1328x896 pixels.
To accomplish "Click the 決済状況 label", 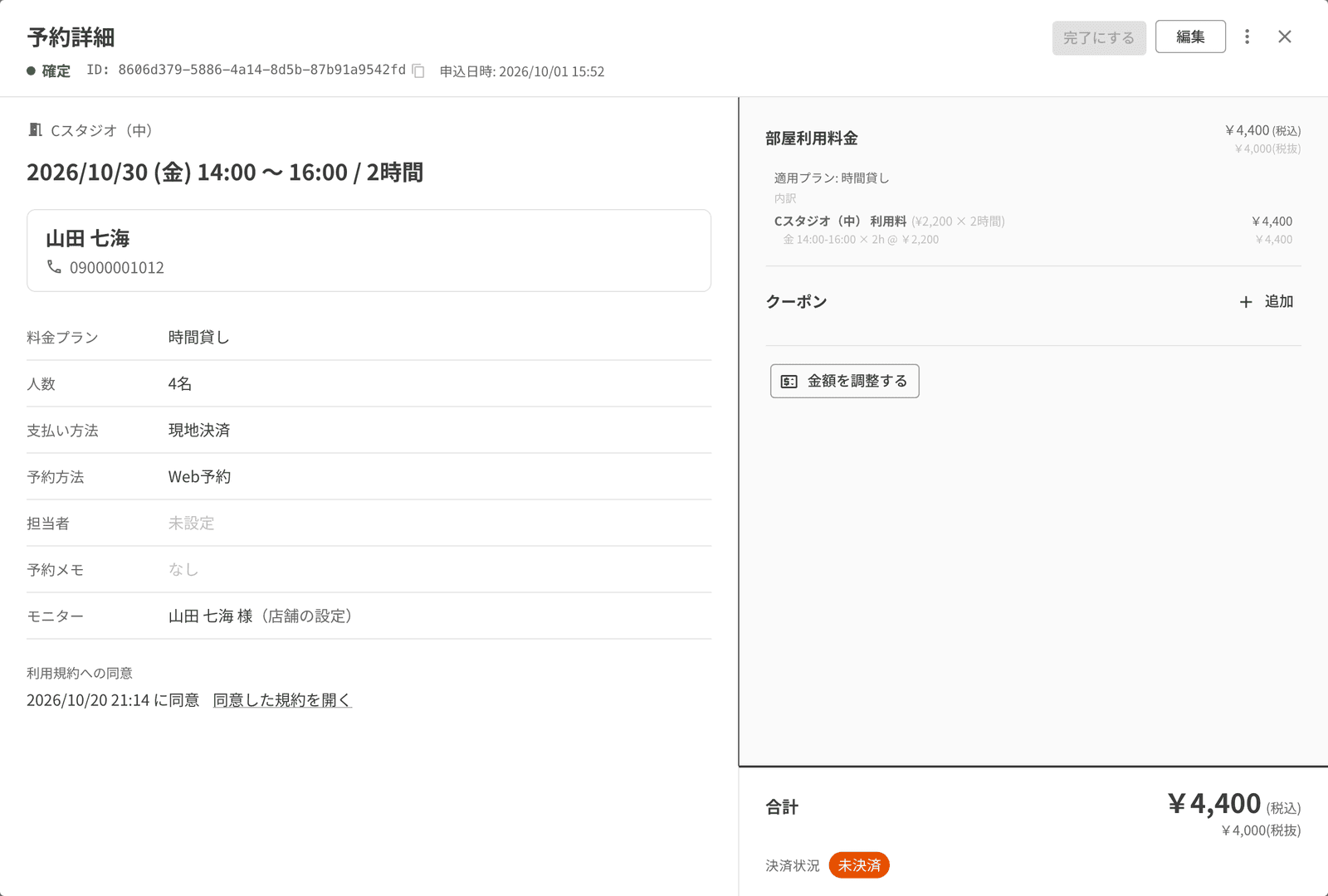I will tap(793, 865).
